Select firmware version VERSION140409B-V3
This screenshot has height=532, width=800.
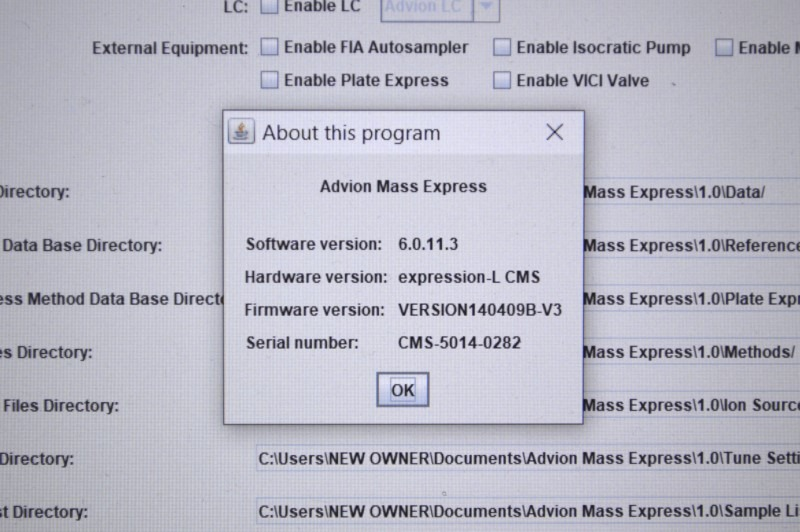pyautogui.click(x=480, y=310)
